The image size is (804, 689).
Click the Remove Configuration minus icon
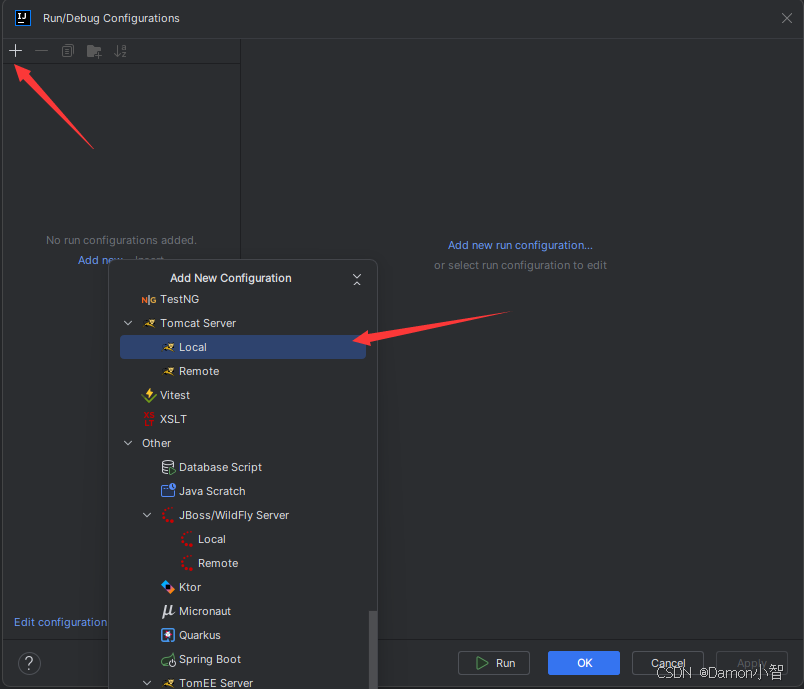pos(42,51)
